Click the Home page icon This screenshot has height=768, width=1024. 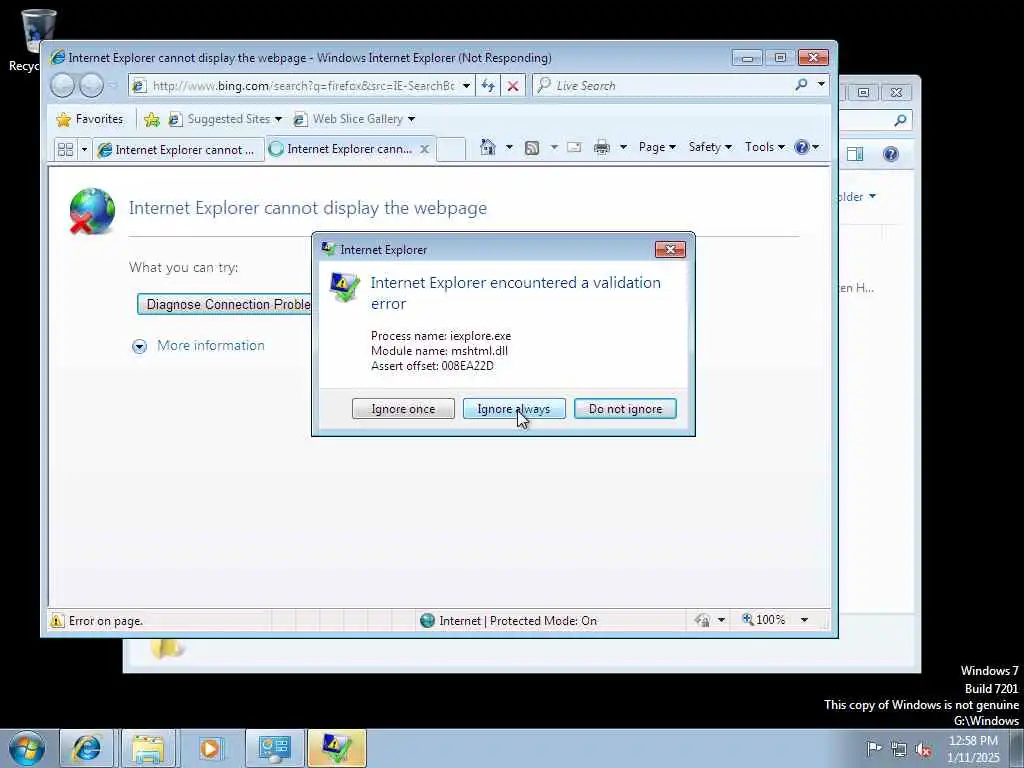pos(488,147)
